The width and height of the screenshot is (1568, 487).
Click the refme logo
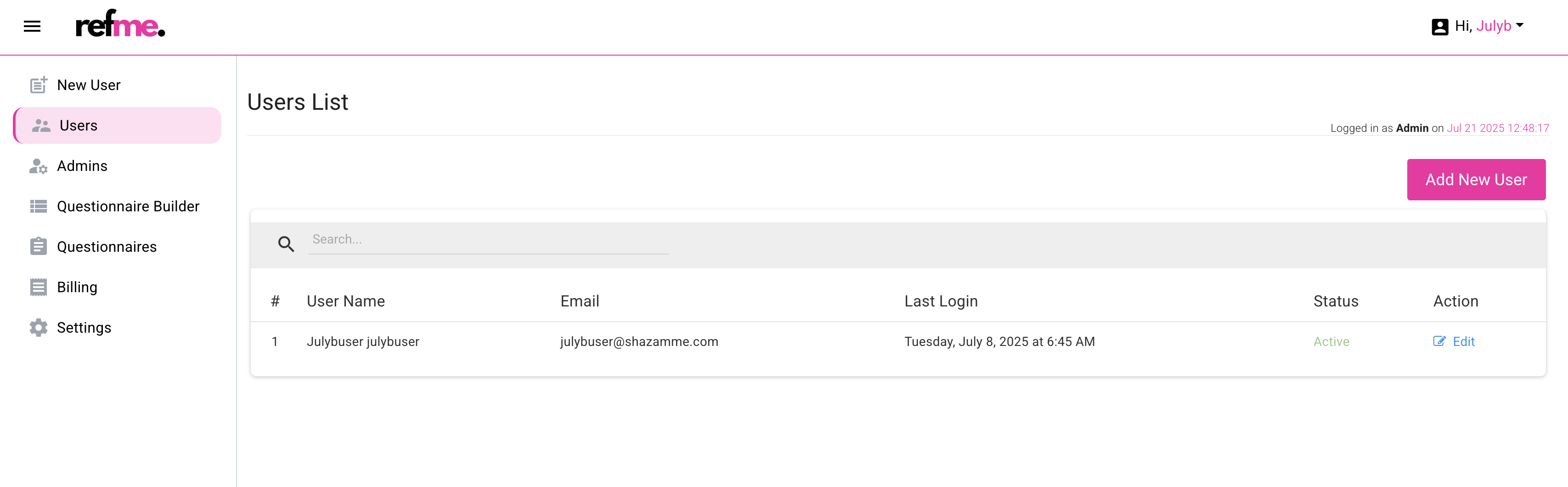(120, 24)
